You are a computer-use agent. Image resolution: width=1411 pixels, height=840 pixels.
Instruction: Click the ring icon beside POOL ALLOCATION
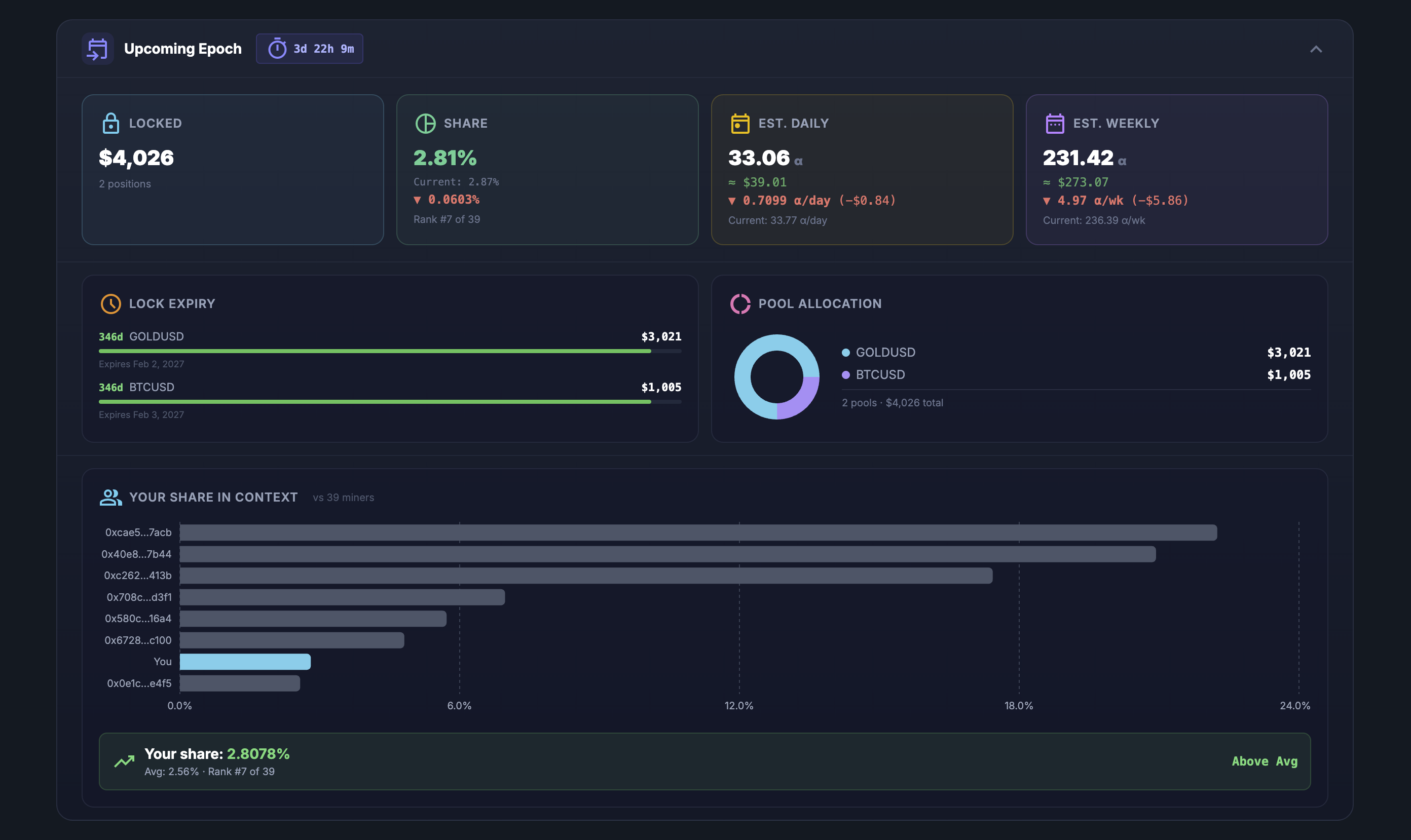[740, 303]
